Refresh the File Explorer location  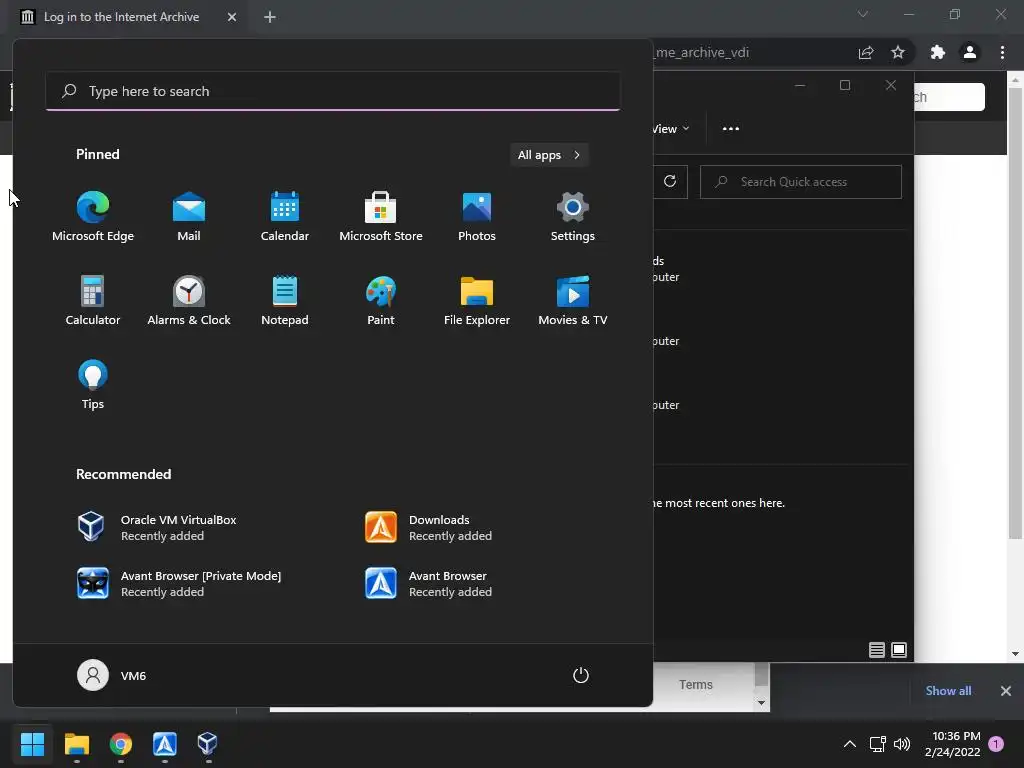[x=670, y=182]
